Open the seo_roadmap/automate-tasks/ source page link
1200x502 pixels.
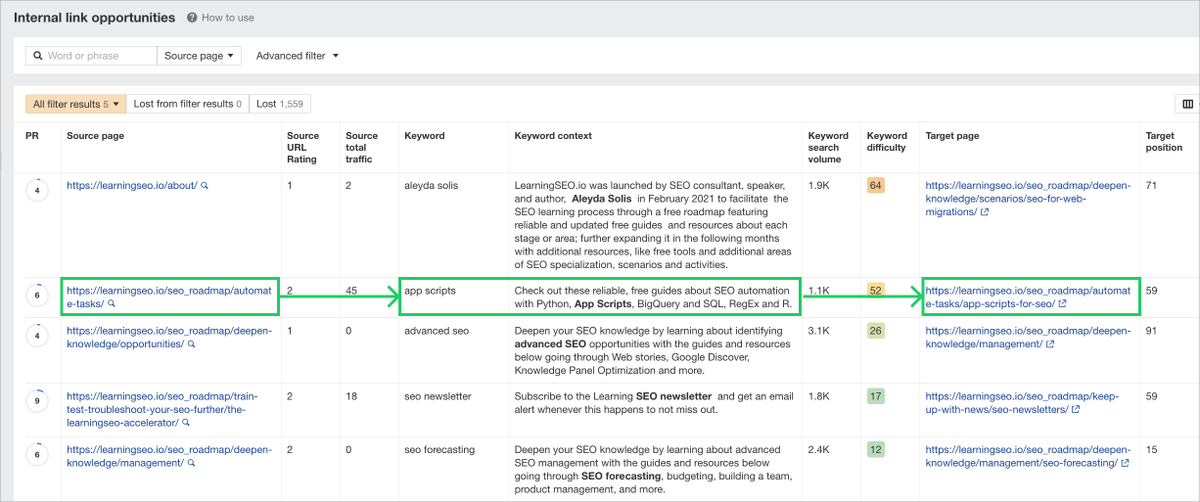(x=169, y=296)
